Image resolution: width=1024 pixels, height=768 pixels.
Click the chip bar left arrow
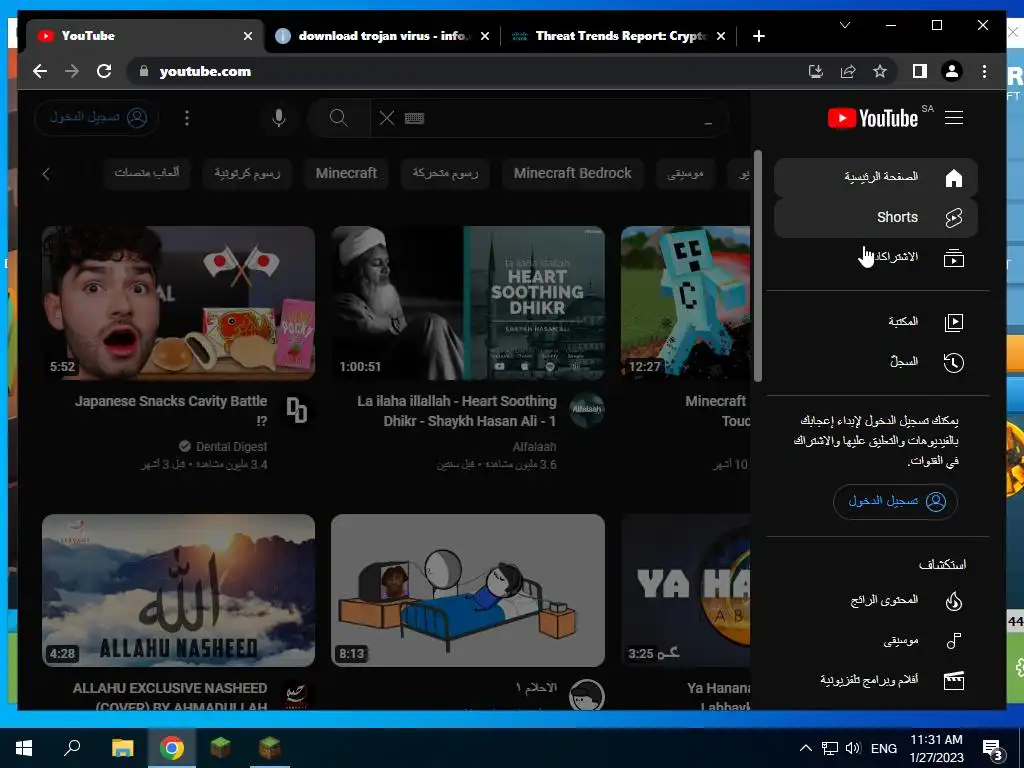point(46,174)
